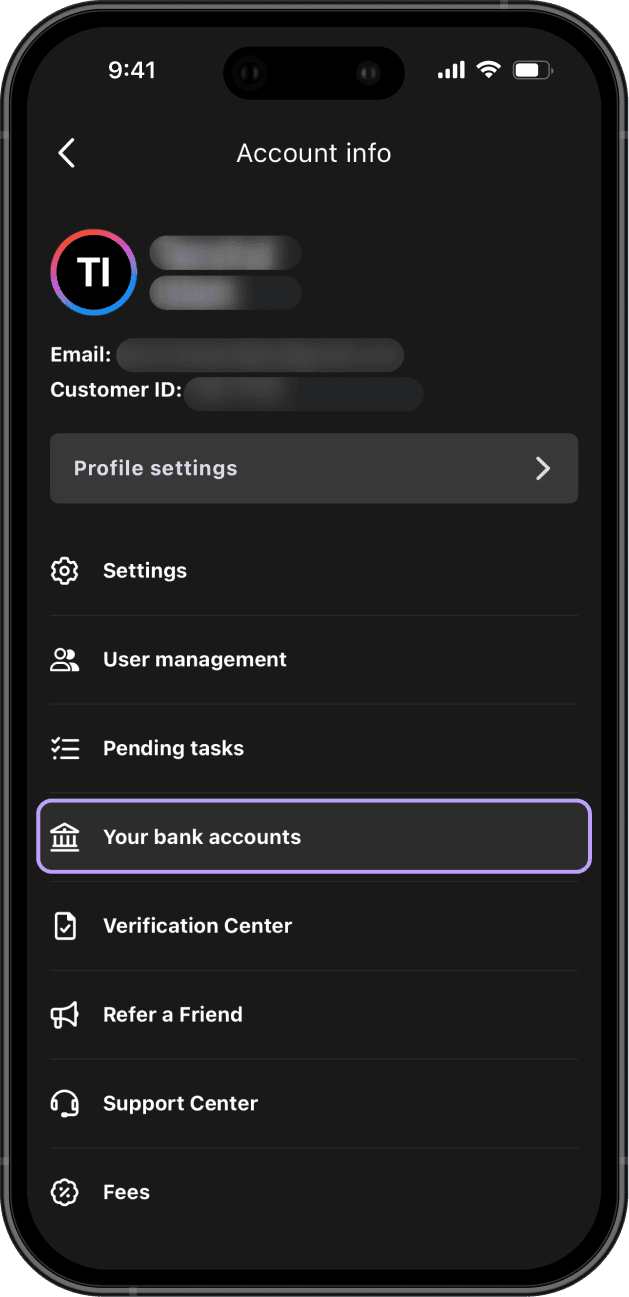This screenshot has height=1297, width=629.
Task: Open the Settings menu item
Action: tap(314, 571)
